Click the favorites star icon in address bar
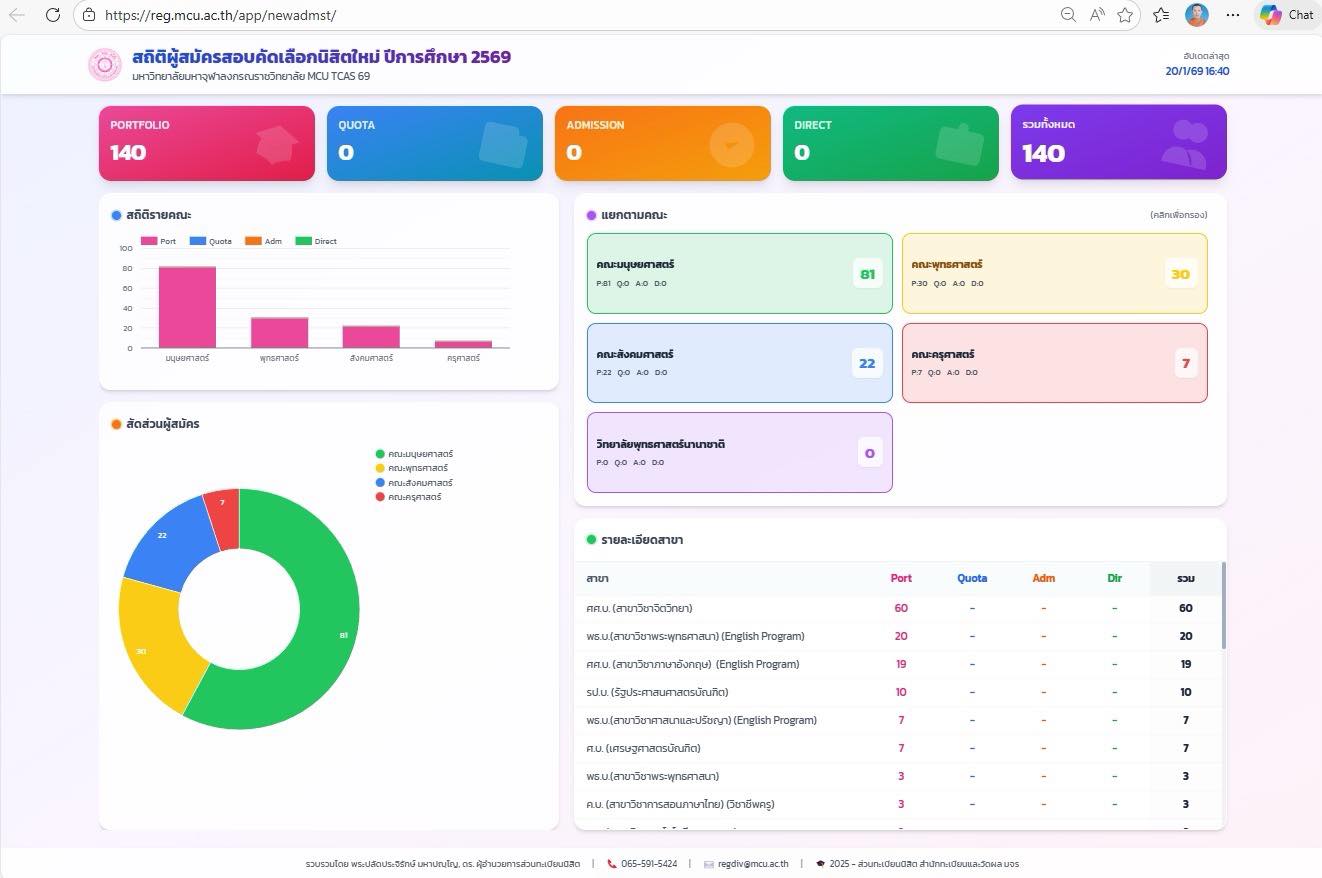Image resolution: width=1322 pixels, height=878 pixels. 1125,15
